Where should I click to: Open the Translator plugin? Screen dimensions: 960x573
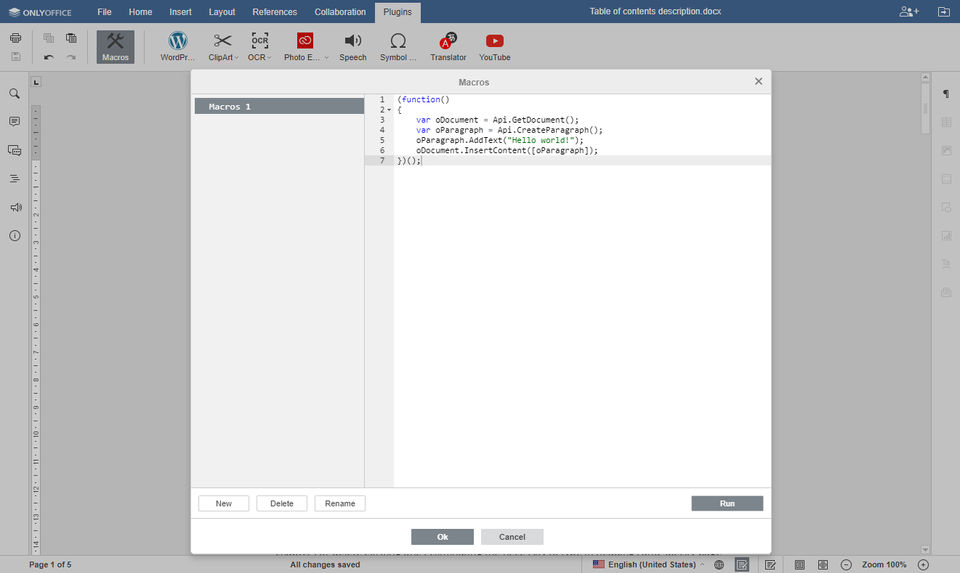point(448,46)
